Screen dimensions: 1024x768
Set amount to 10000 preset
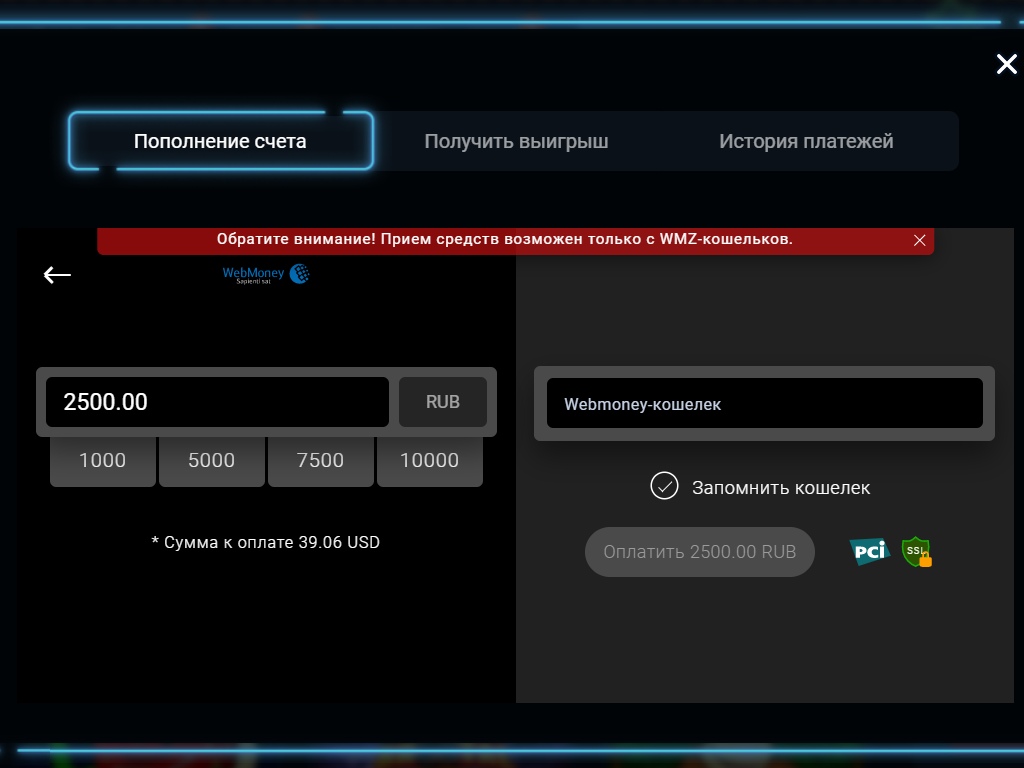pos(429,461)
